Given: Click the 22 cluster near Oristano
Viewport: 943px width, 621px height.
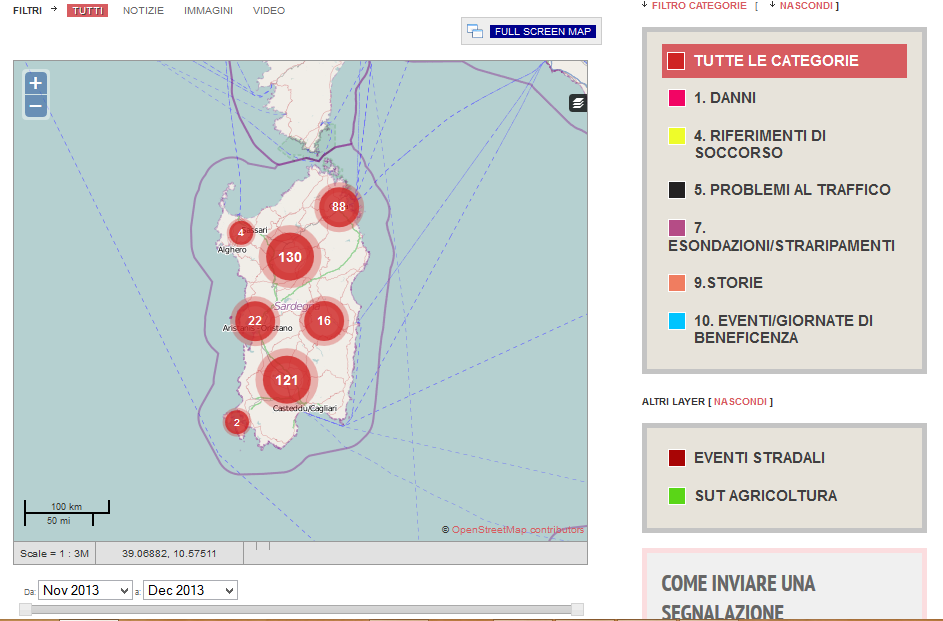Looking at the screenshot, I should pyautogui.click(x=255, y=321).
